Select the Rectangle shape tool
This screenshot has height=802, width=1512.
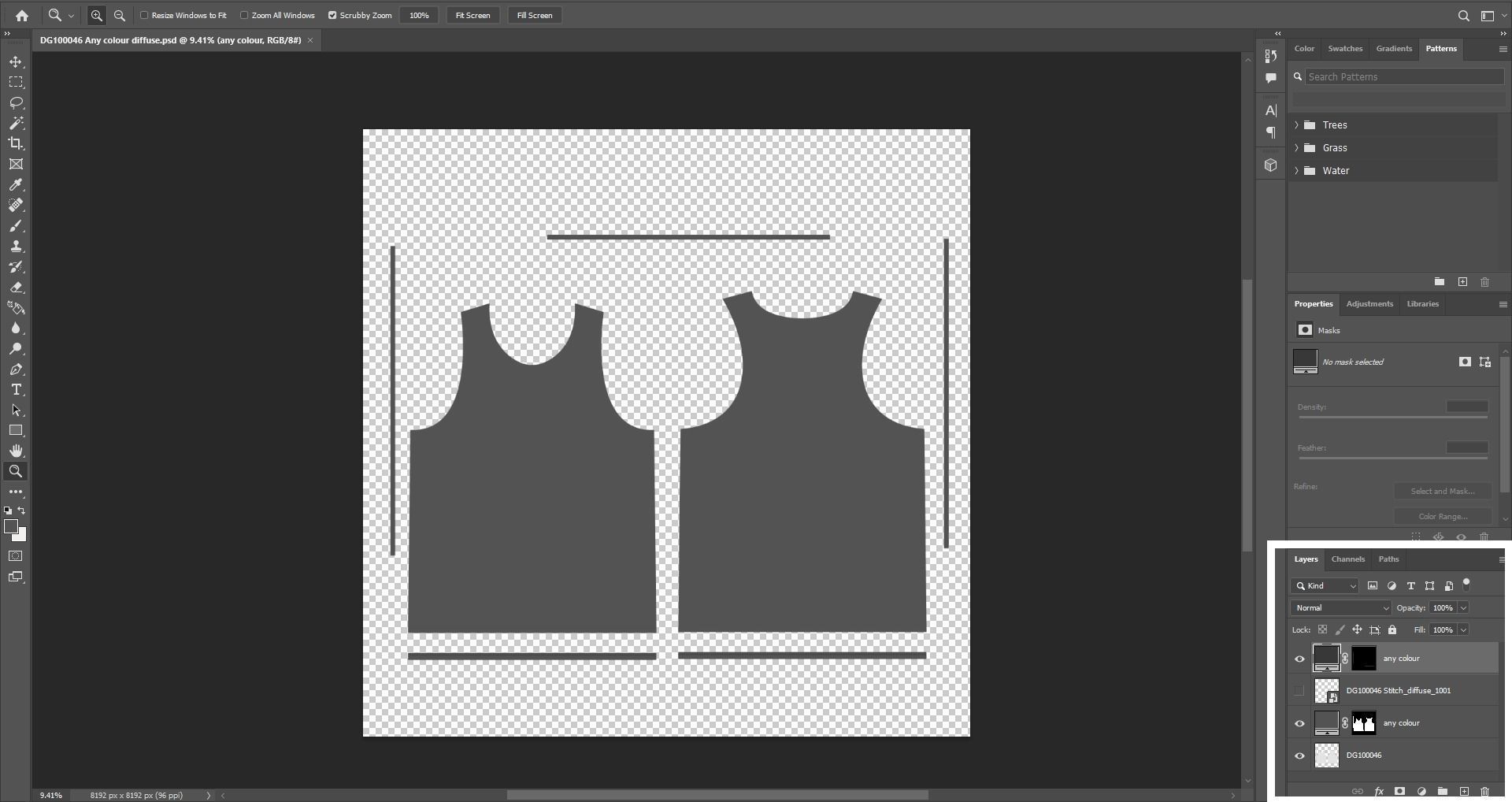pos(16,431)
